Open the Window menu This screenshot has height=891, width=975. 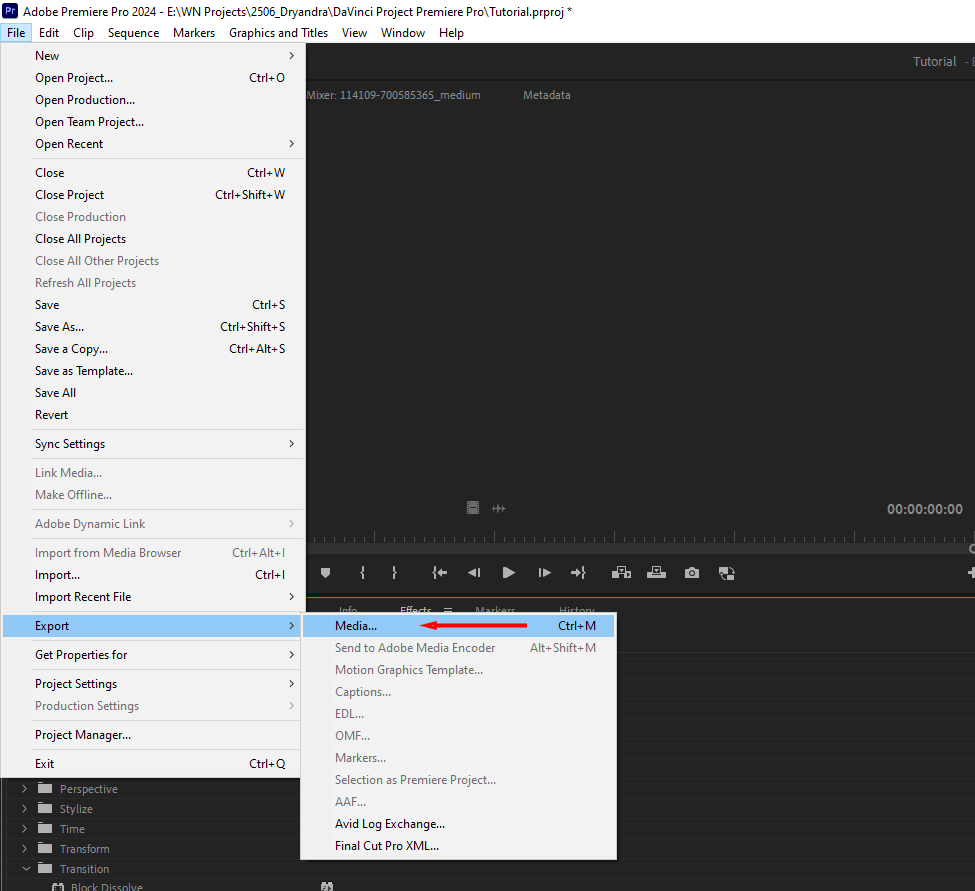coord(403,33)
